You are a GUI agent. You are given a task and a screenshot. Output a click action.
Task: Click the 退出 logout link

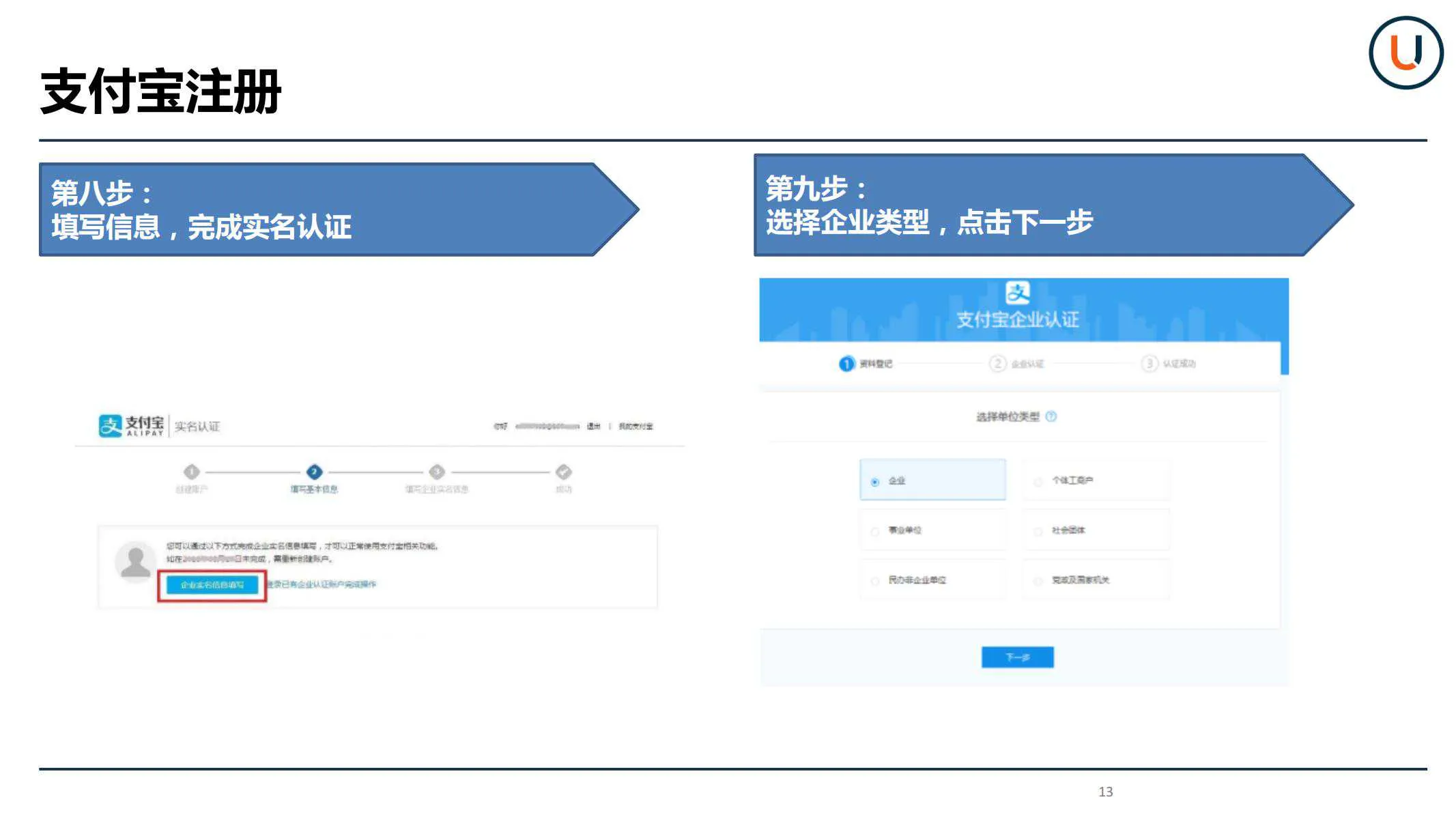(593, 424)
